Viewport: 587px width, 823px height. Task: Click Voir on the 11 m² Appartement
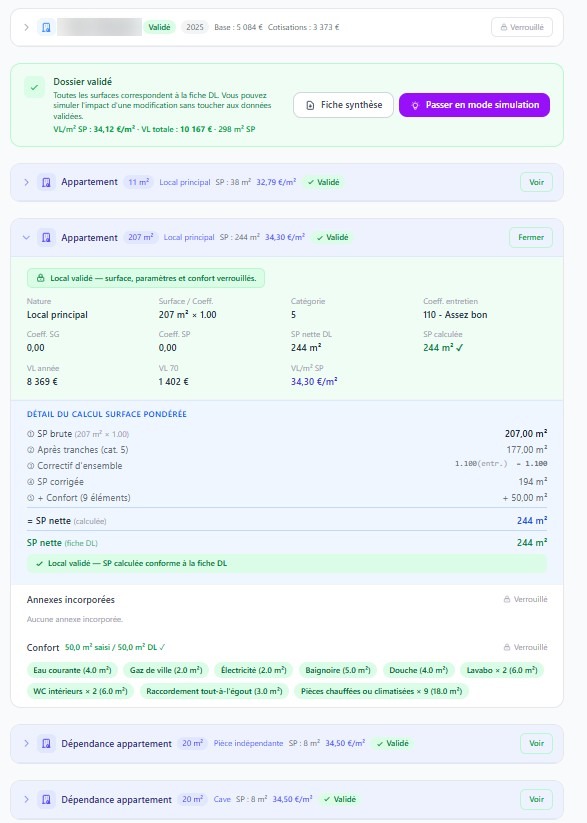536,182
